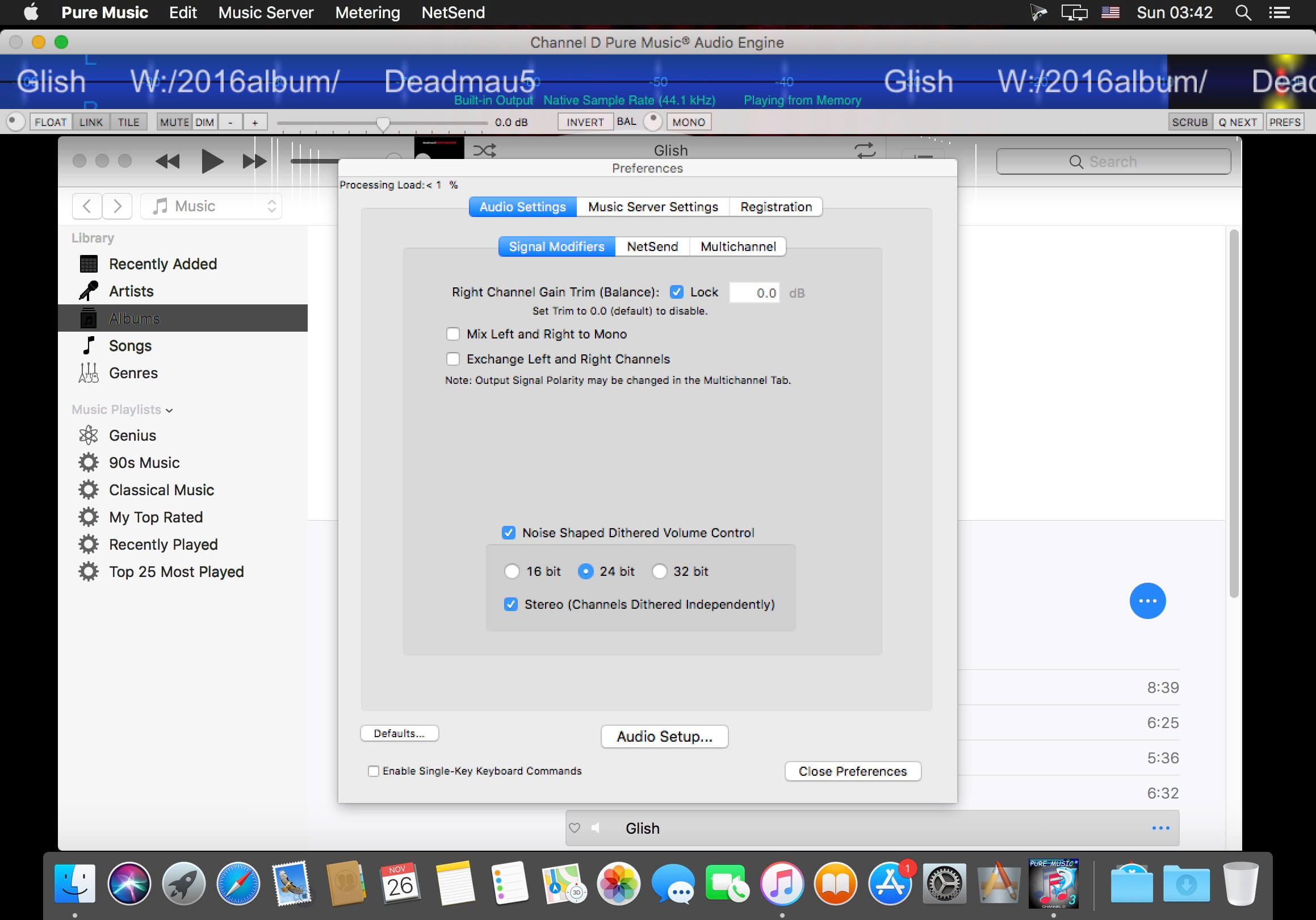The image size is (1316, 920).
Task: Open iTunes music note icon in dock
Action: 782,883
